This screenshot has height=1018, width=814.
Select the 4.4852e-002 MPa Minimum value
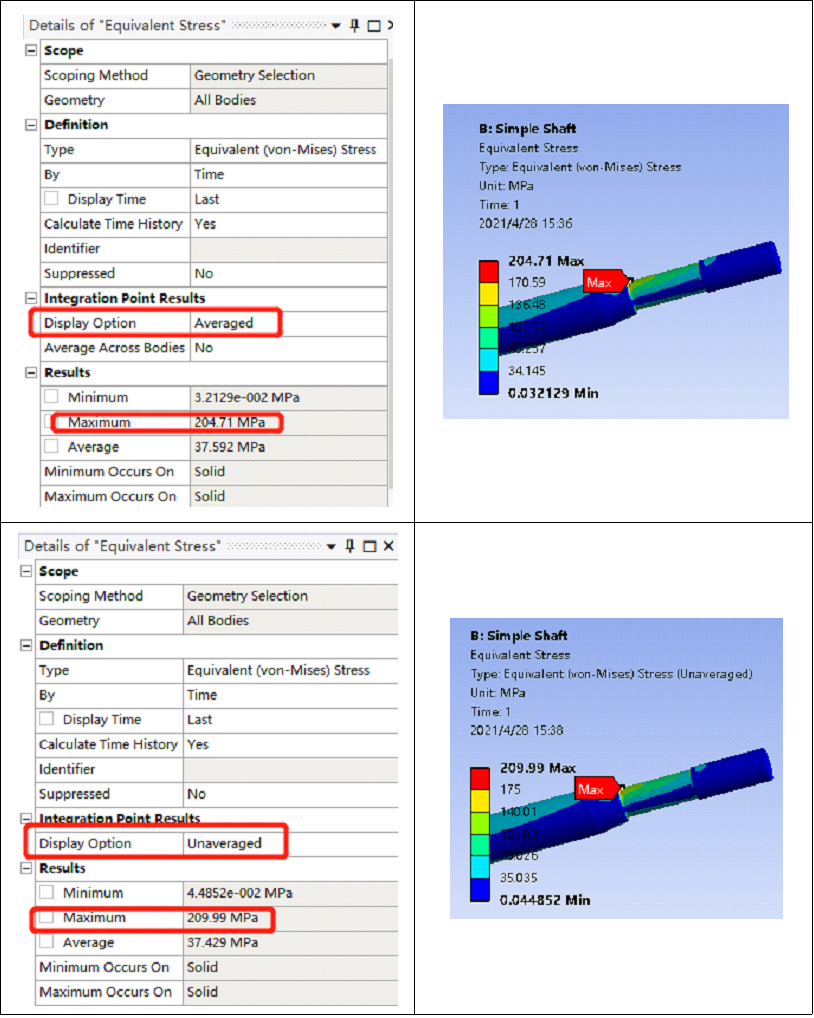[x=291, y=893]
